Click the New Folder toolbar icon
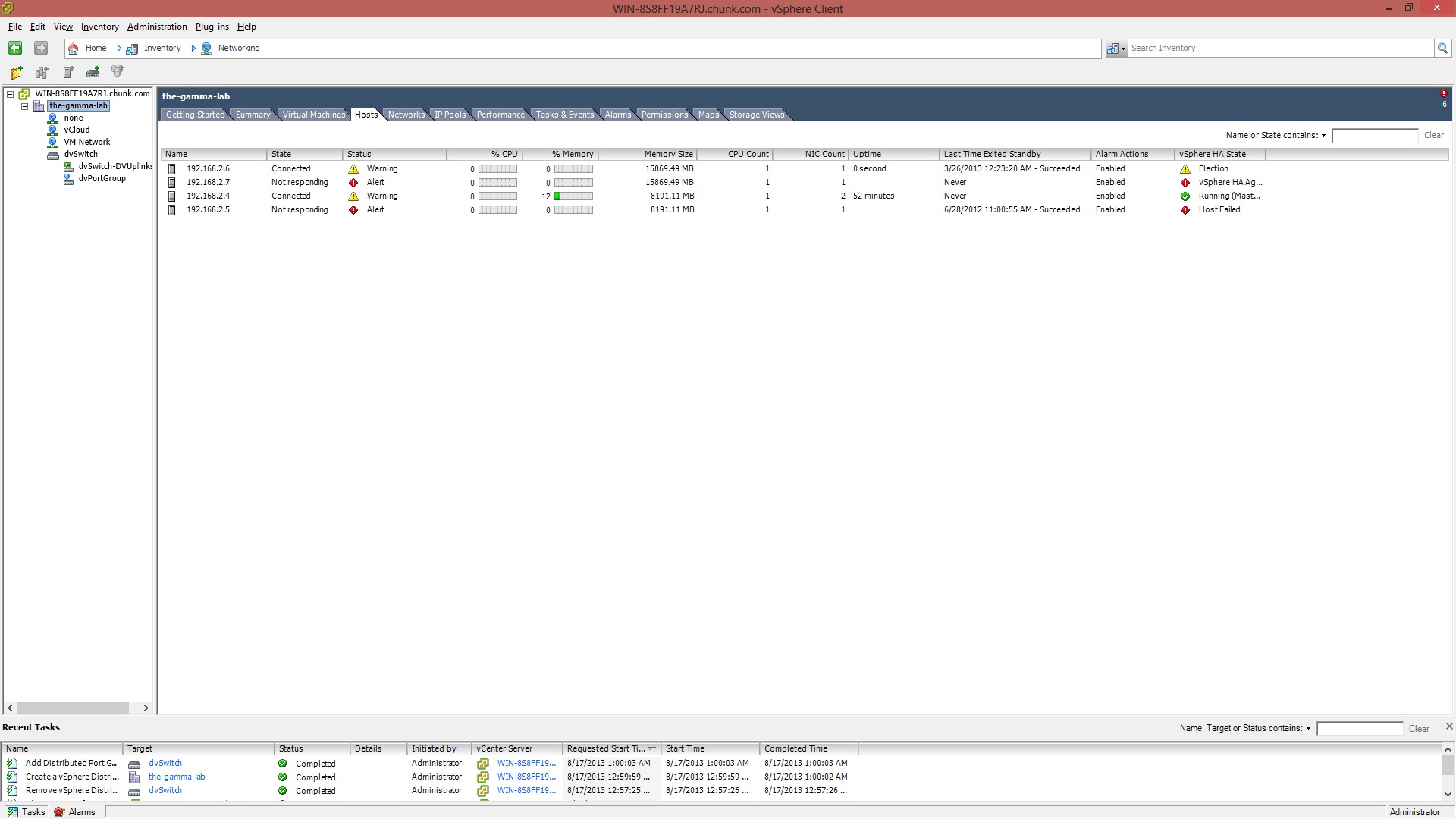Screen dimensions: 1456x819 point(16,73)
